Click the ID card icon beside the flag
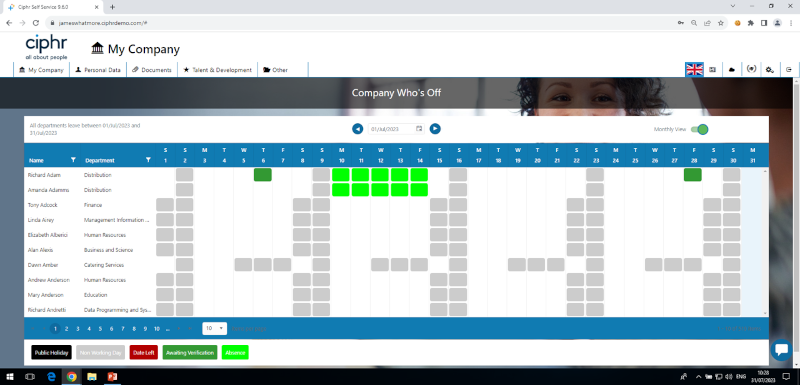800x385 pixels. pos(713,70)
